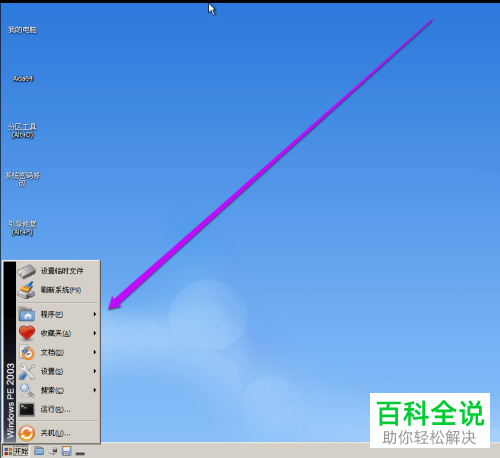Click the brush icon for 刷新系统(F9)
Viewport: 500px width, 458px height.
[x=26, y=290]
